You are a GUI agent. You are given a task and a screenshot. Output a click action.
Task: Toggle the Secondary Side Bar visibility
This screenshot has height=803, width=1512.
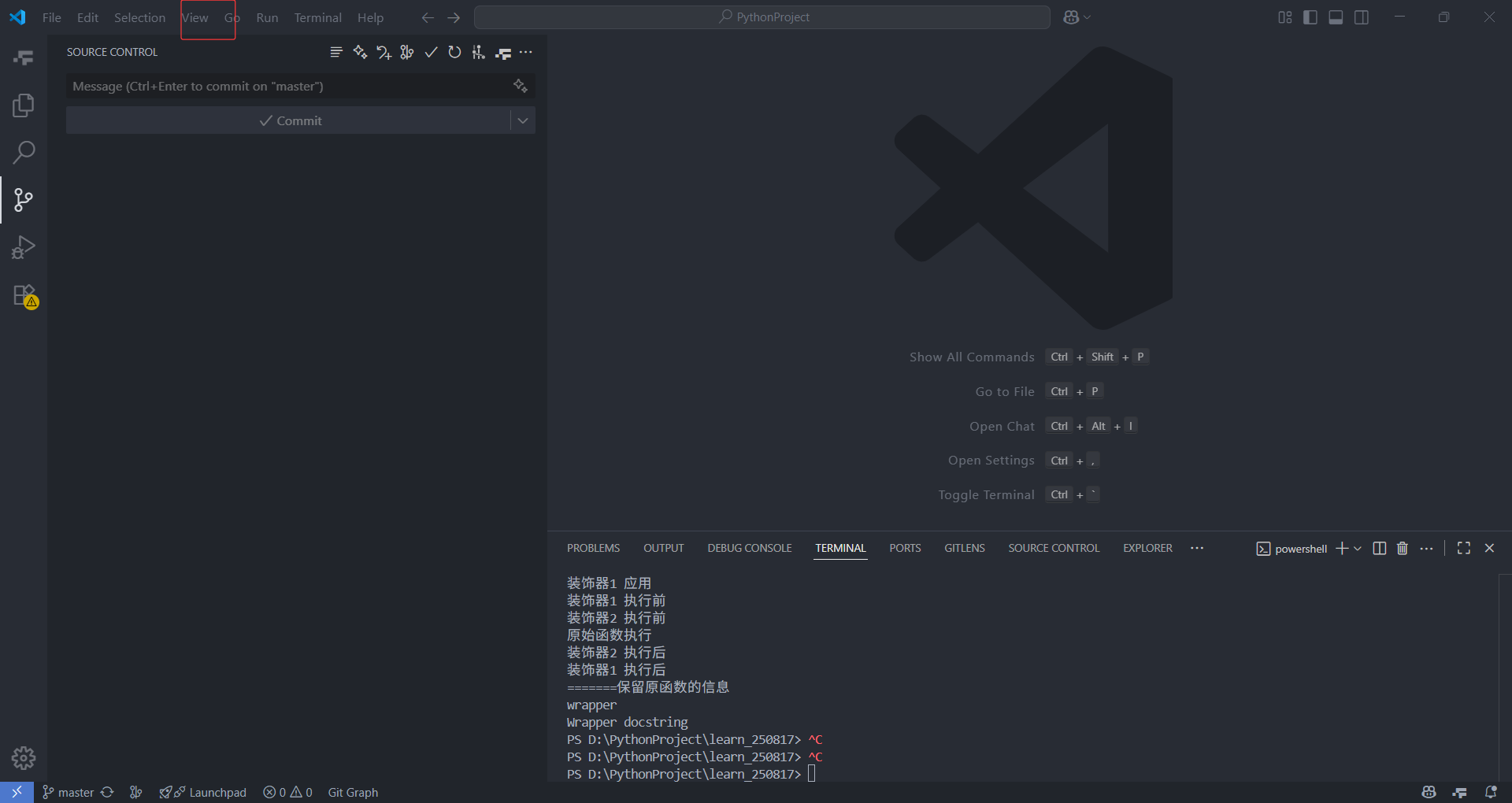click(1362, 17)
